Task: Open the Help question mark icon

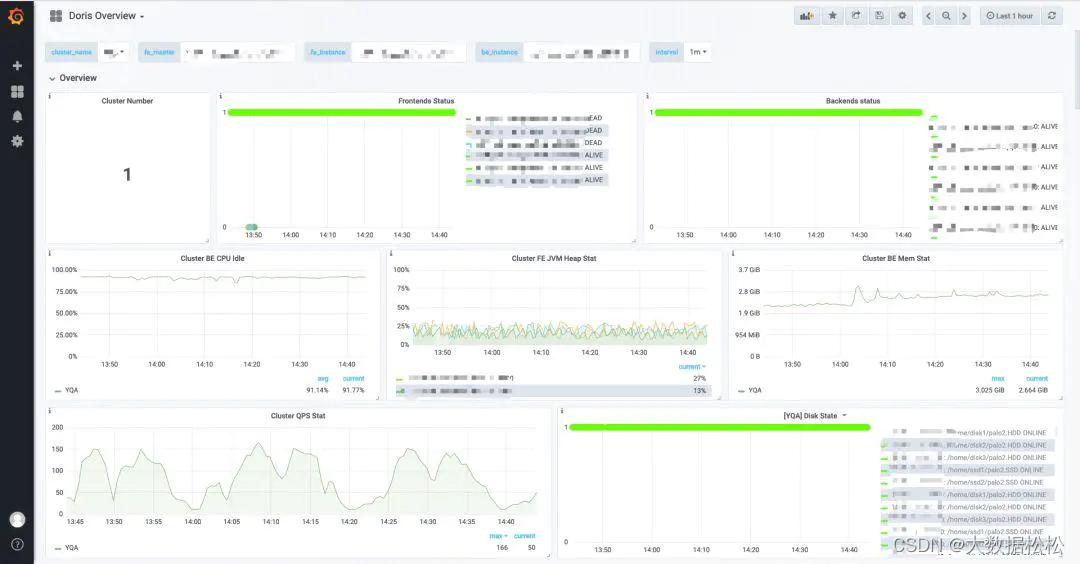Action: click(x=17, y=544)
